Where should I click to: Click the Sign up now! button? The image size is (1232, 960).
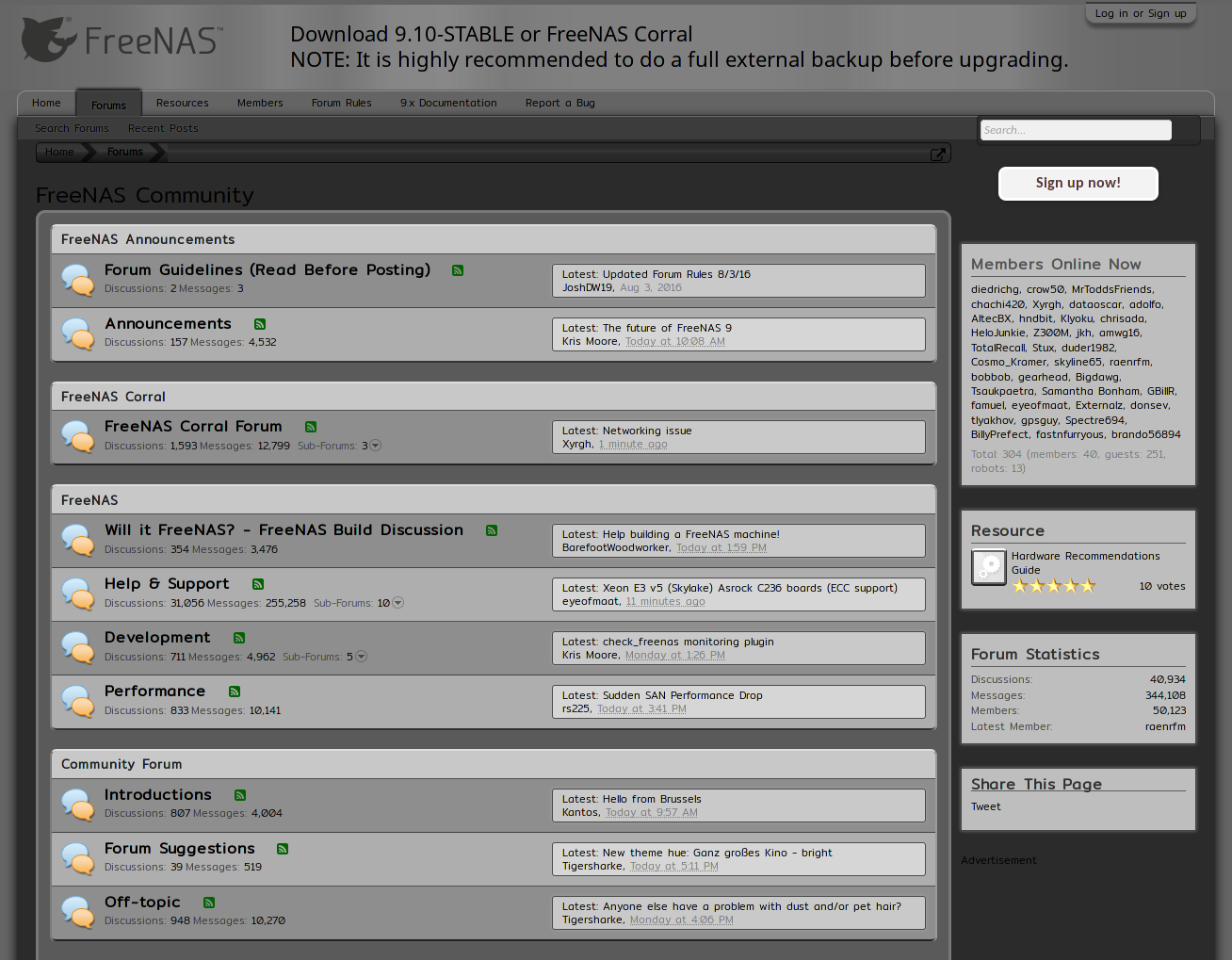pos(1078,183)
